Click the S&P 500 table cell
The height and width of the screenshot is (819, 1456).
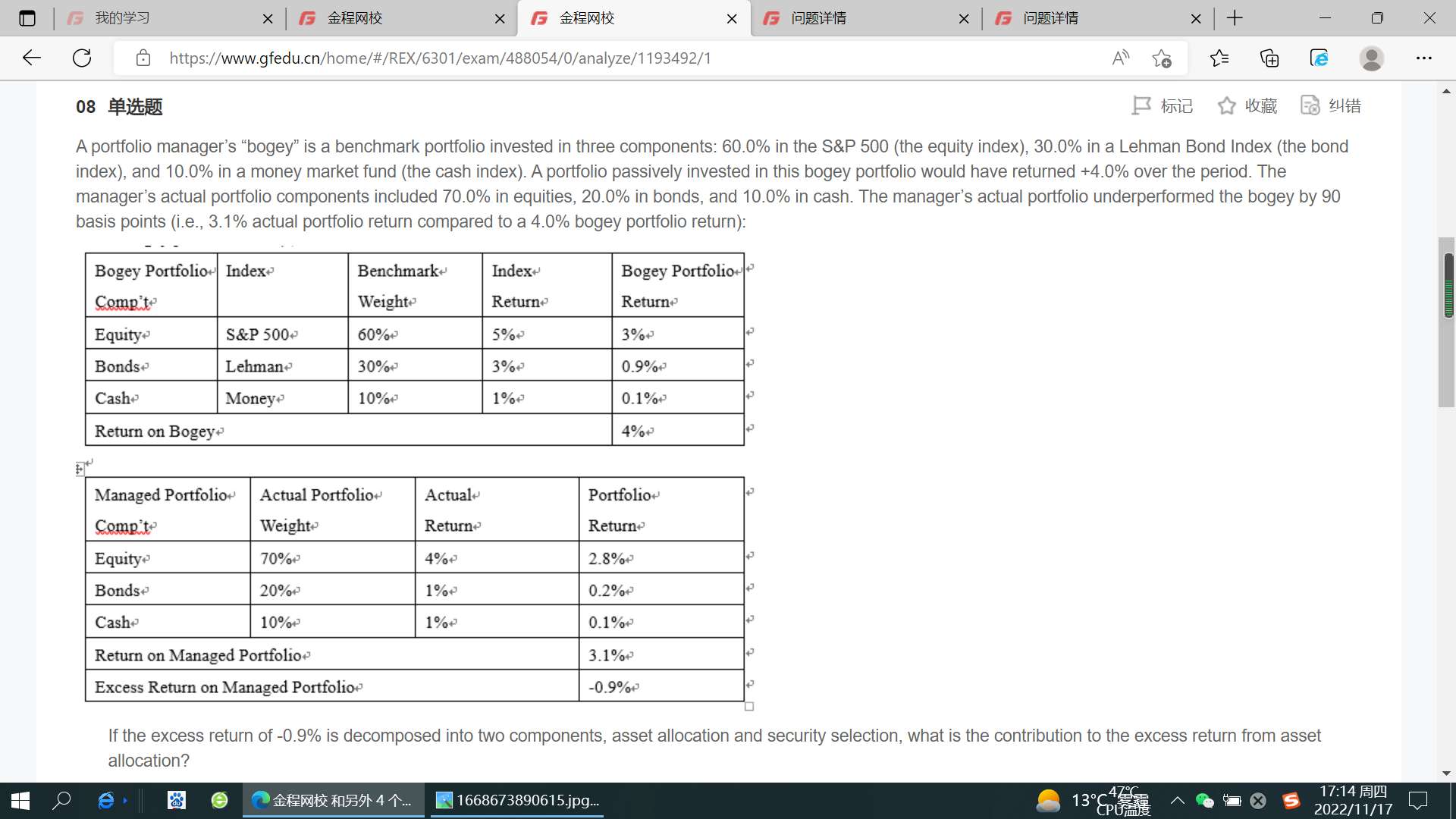[x=282, y=334]
